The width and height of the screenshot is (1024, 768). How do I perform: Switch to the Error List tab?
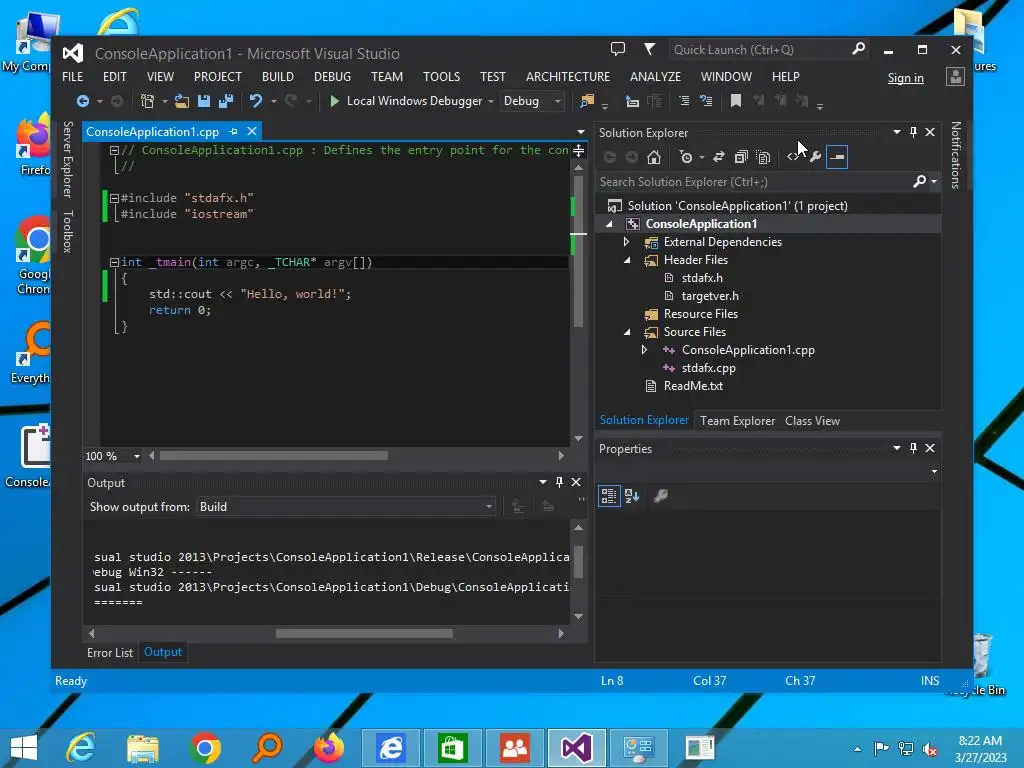[x=110, y=652]
